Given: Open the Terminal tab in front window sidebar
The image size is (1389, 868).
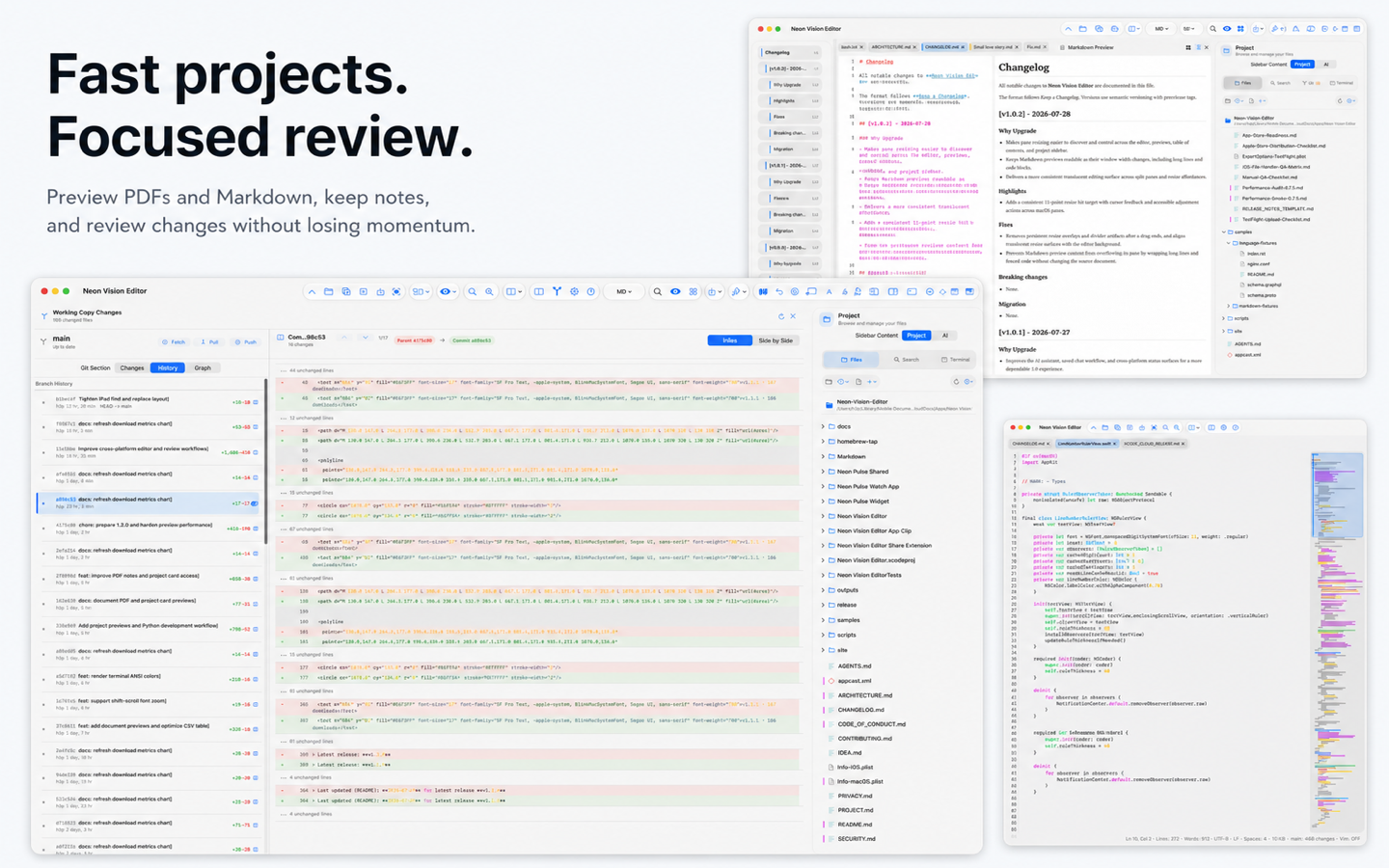Looking at the screenshot, I should pyautogui.click(x=955, y=360).
